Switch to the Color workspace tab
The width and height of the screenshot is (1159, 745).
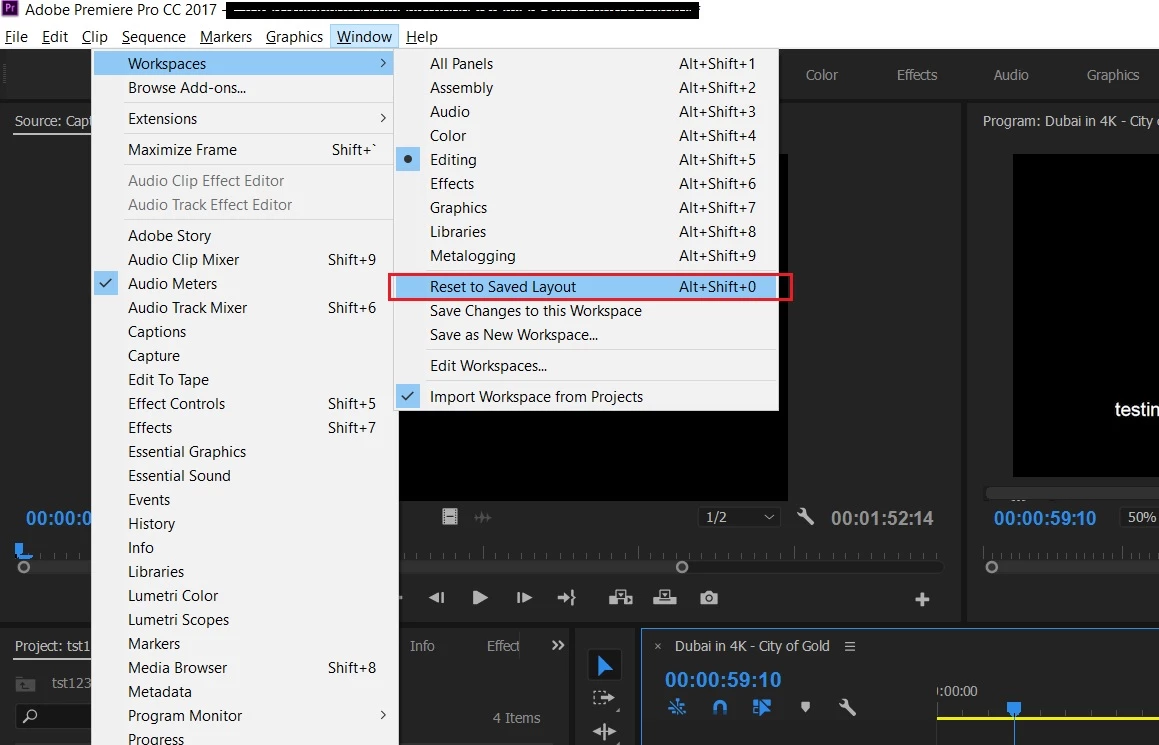[x=821, y=75]
